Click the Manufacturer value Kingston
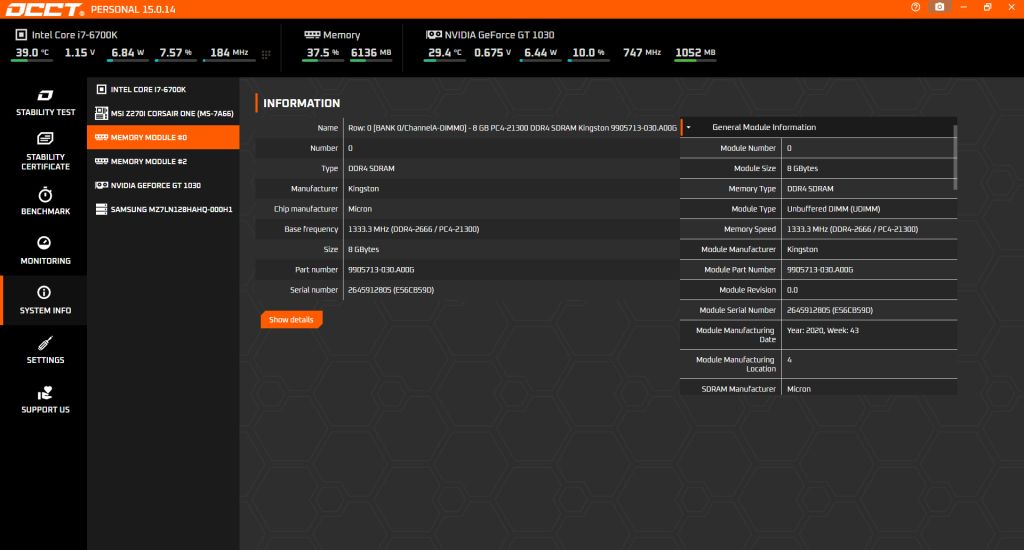Image resolution: width=1024 pixels, height=550 pixels. pos(363,189)
